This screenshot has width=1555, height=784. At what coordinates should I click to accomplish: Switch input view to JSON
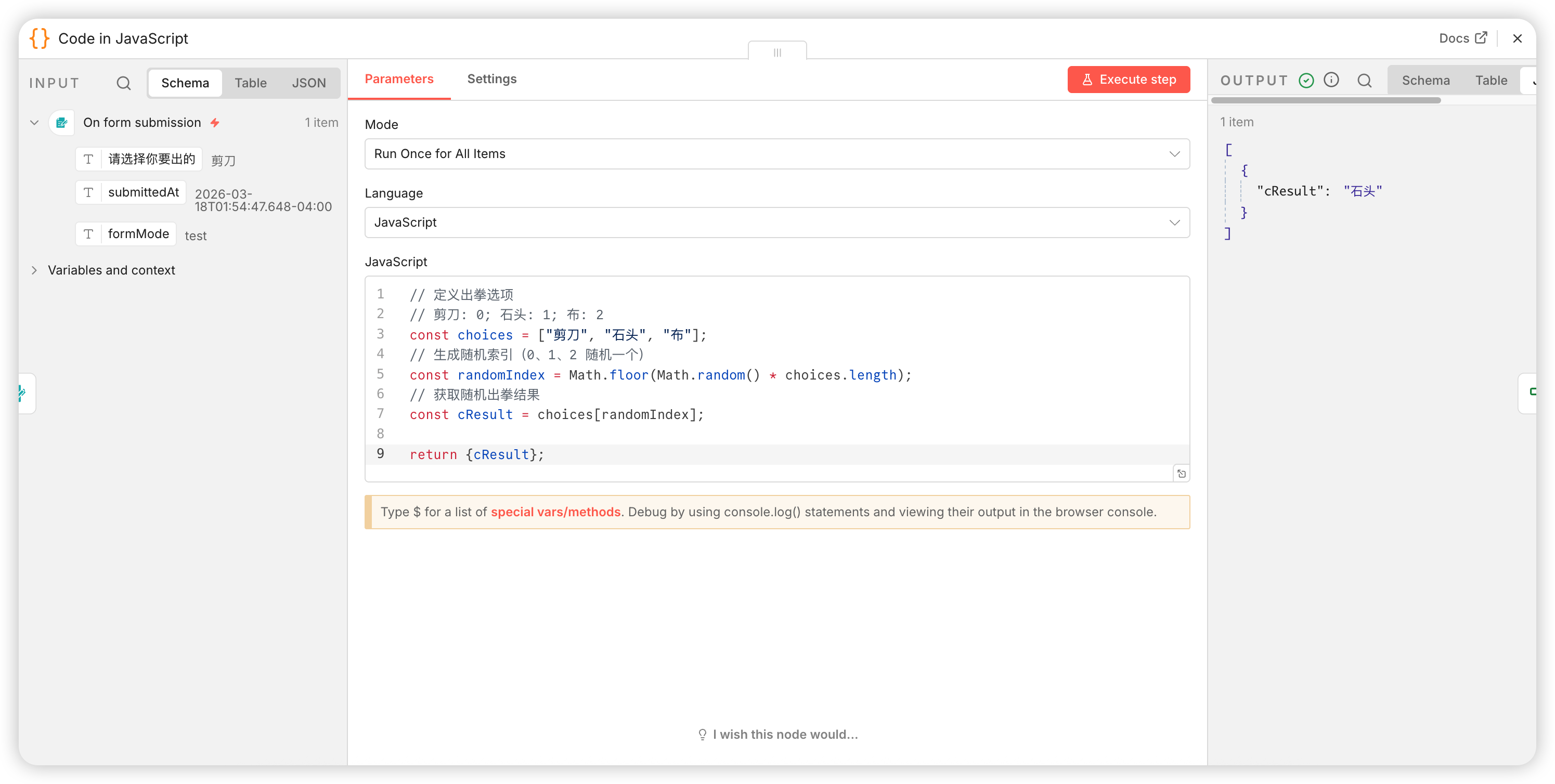pos(308,83)
